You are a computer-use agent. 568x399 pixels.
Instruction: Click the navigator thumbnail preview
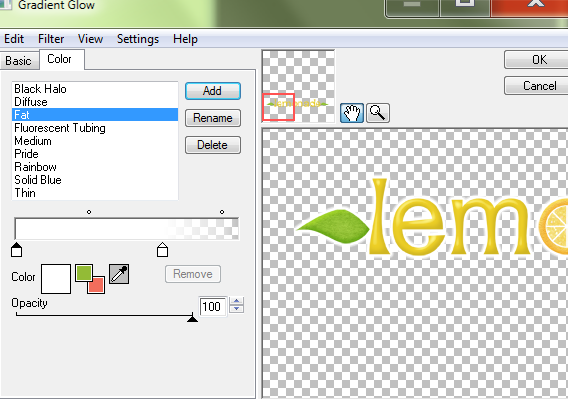pyautogui.click(x=298, y=86)
